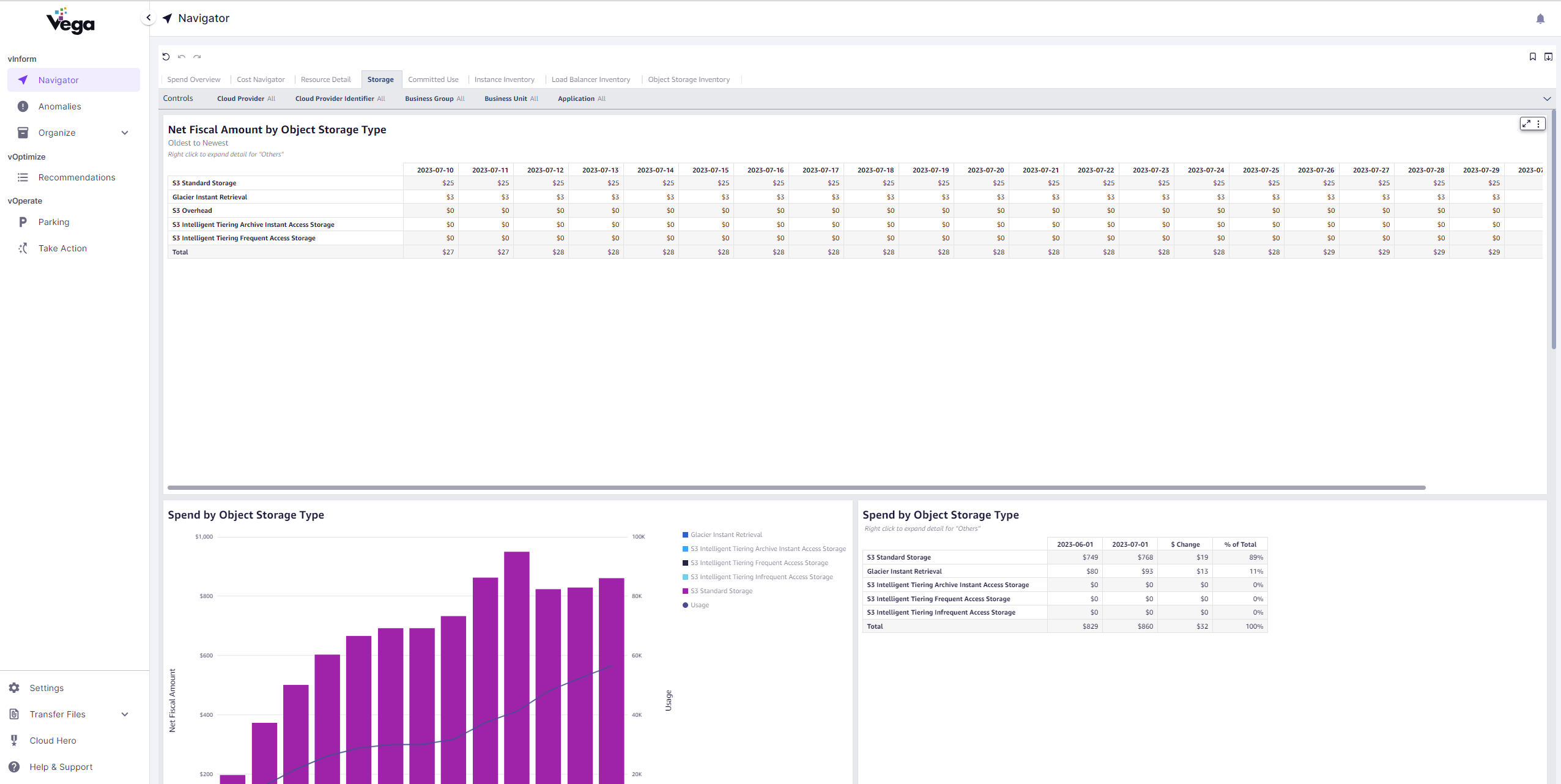Click the Organize archive box icon
This screenshot has height=784, width=1561.
pos(23,133)
